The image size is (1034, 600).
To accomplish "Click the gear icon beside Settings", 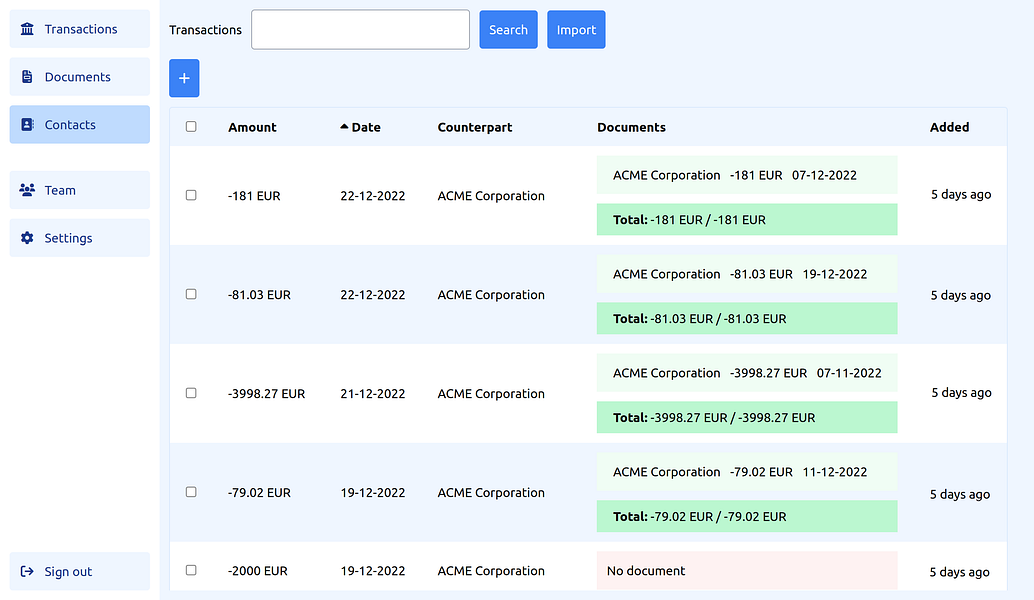I will (27, 238).
